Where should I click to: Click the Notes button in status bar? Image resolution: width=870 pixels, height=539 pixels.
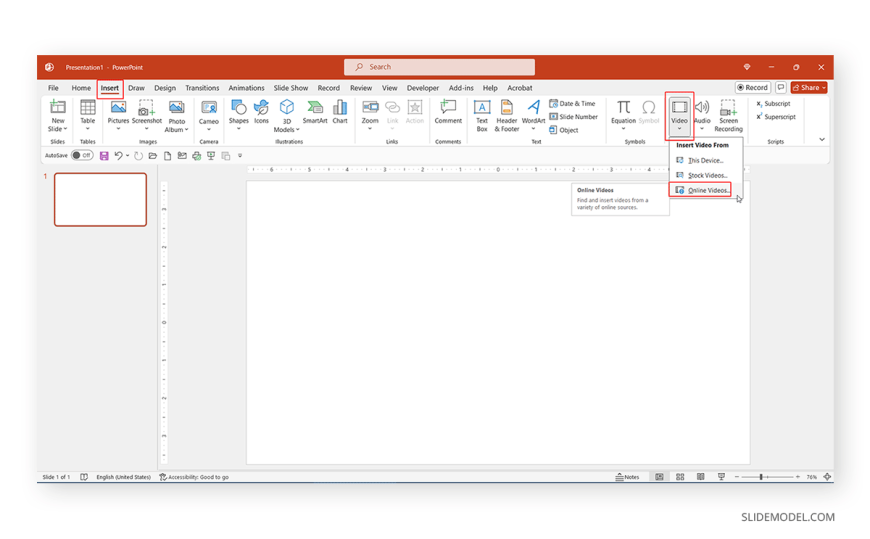click(x=627, y=477)
